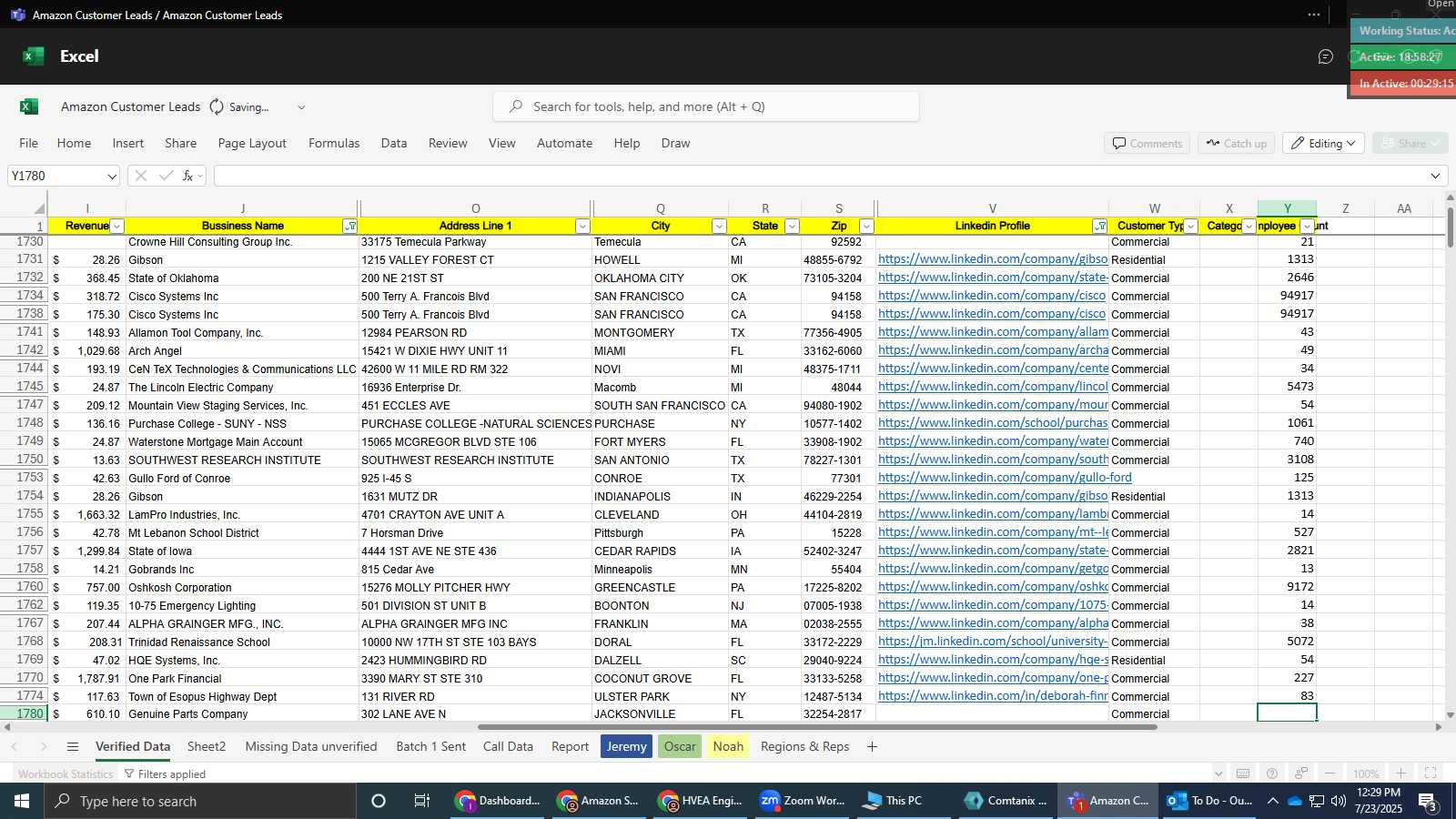The width and height of the screenshot is (1456, 819).
Task: Click the help icon in status bar
Action: click(x=1272, y=773)
